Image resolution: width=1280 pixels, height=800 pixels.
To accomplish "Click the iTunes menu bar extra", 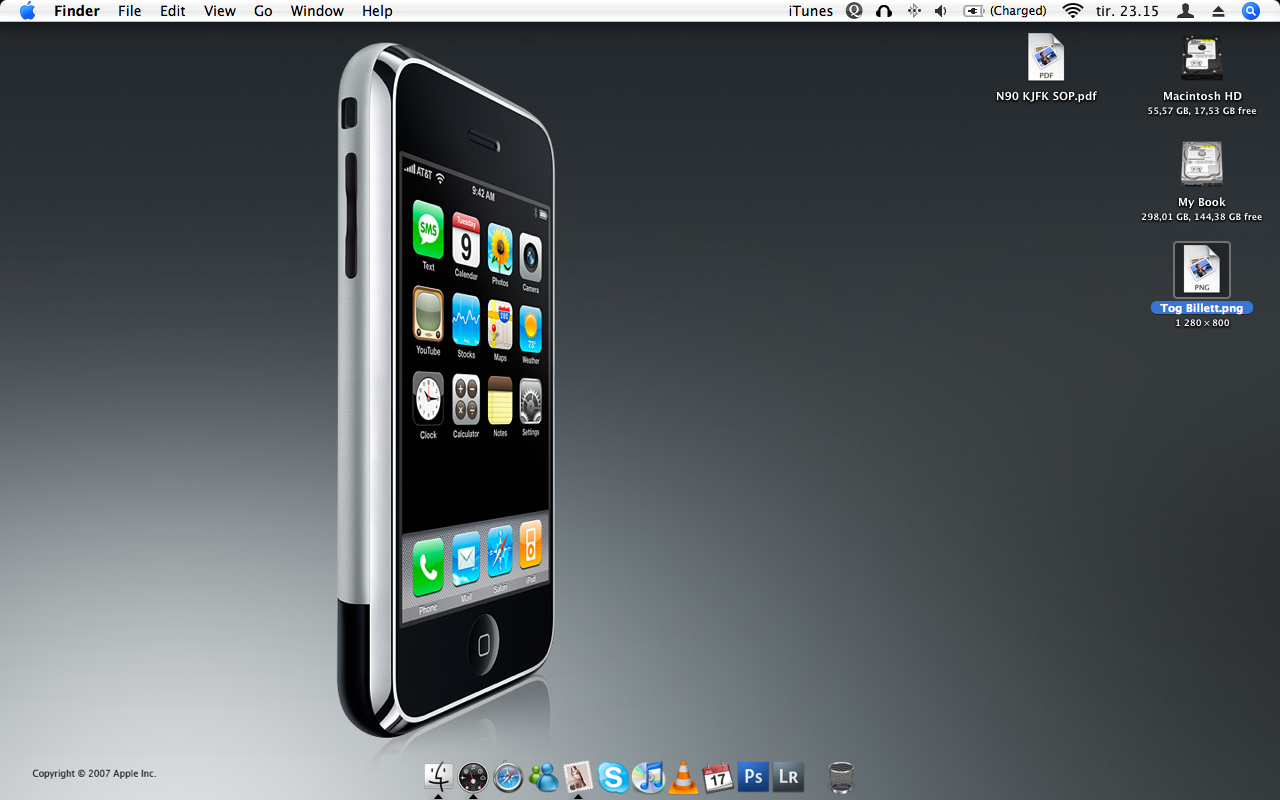I will click(811, 11).
